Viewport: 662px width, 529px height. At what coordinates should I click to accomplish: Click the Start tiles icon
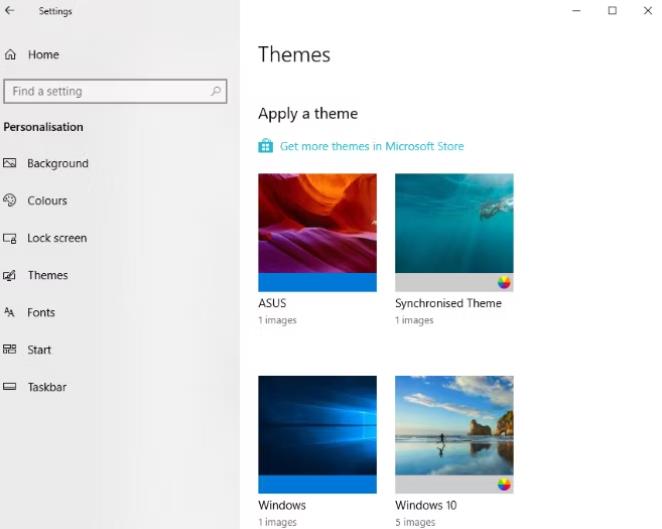[10, 349]
